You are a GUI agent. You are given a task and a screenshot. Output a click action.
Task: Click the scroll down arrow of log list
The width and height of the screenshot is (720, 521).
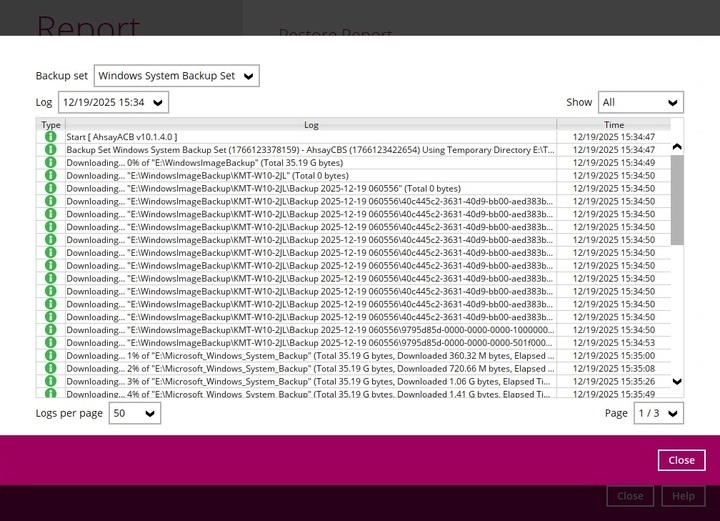677,381
